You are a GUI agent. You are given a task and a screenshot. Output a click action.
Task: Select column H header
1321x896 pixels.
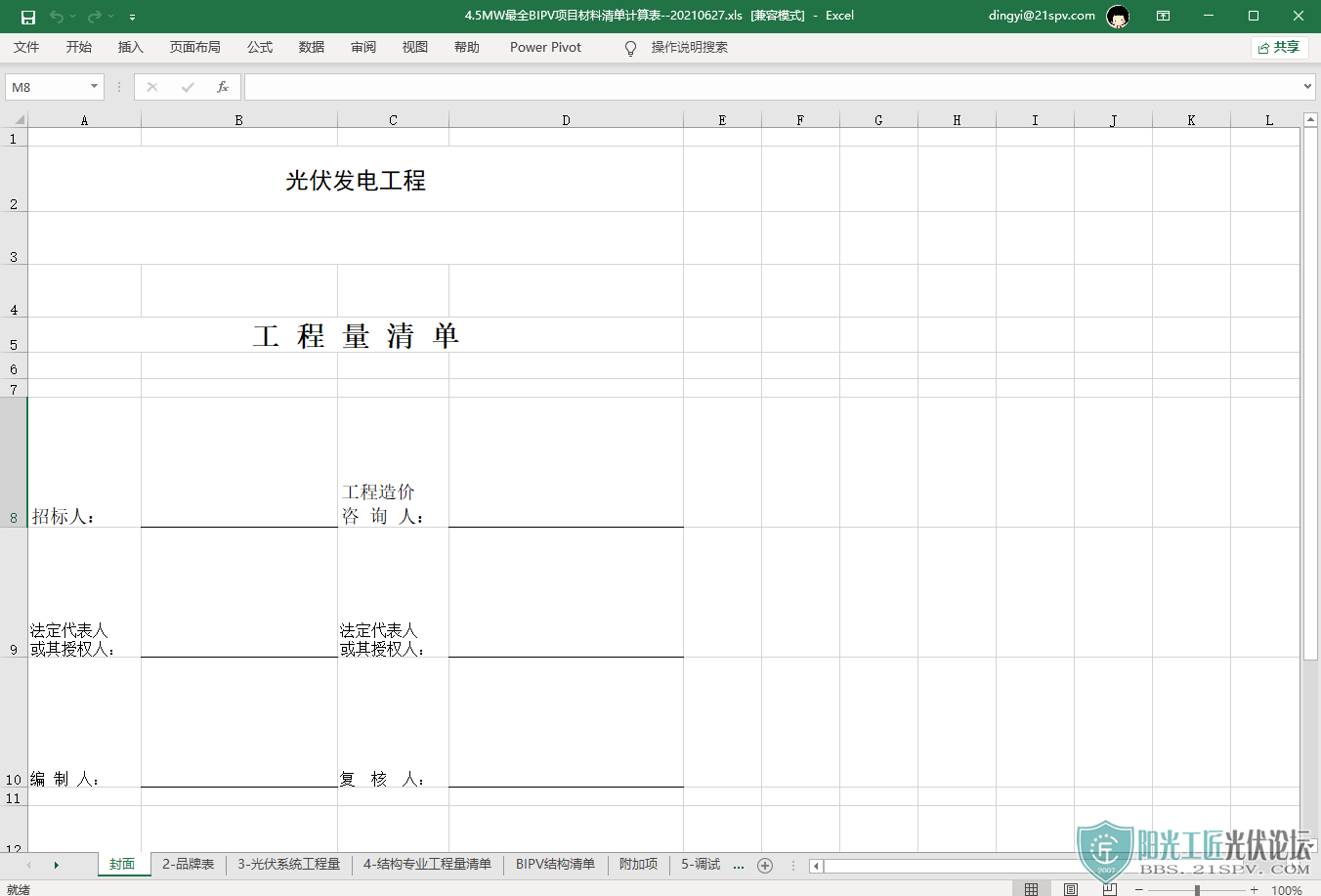957,120
